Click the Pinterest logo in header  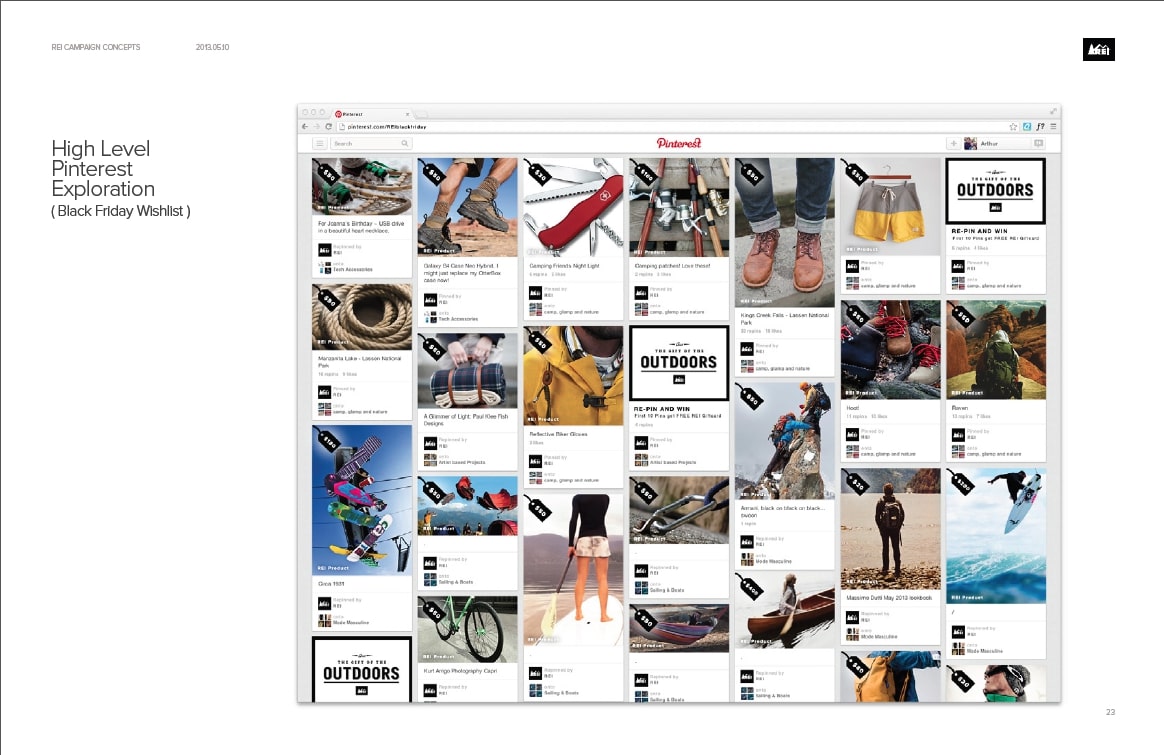pyautogui.click(x=679, y=143)
